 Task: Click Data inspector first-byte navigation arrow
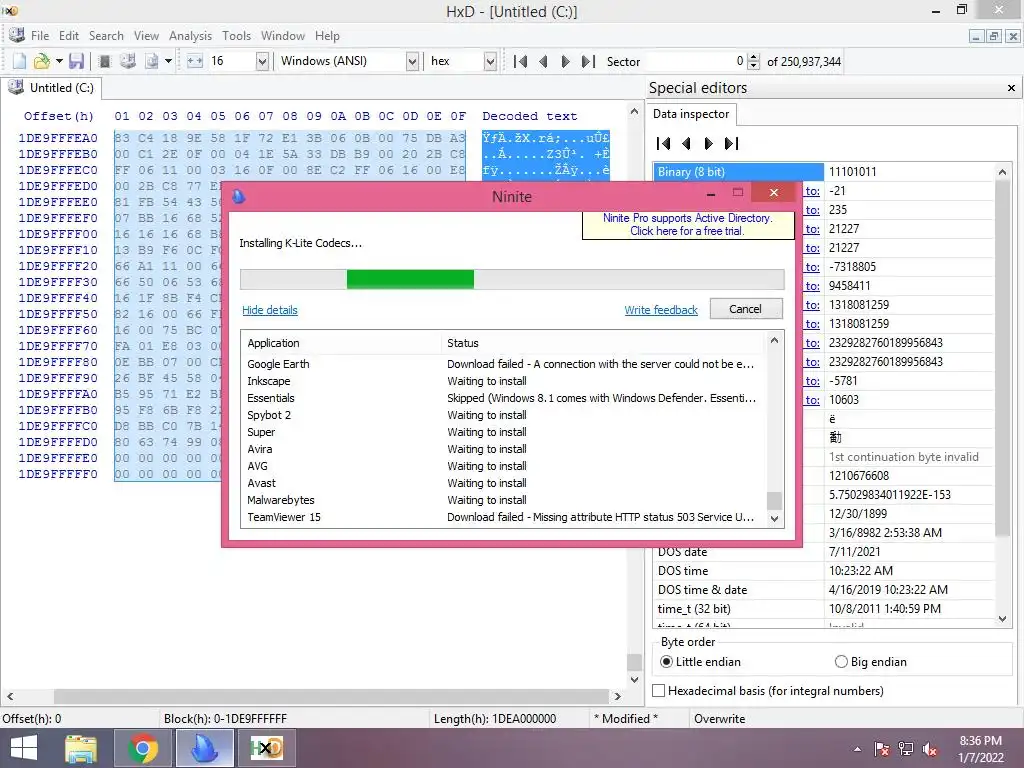pos(664,144)
